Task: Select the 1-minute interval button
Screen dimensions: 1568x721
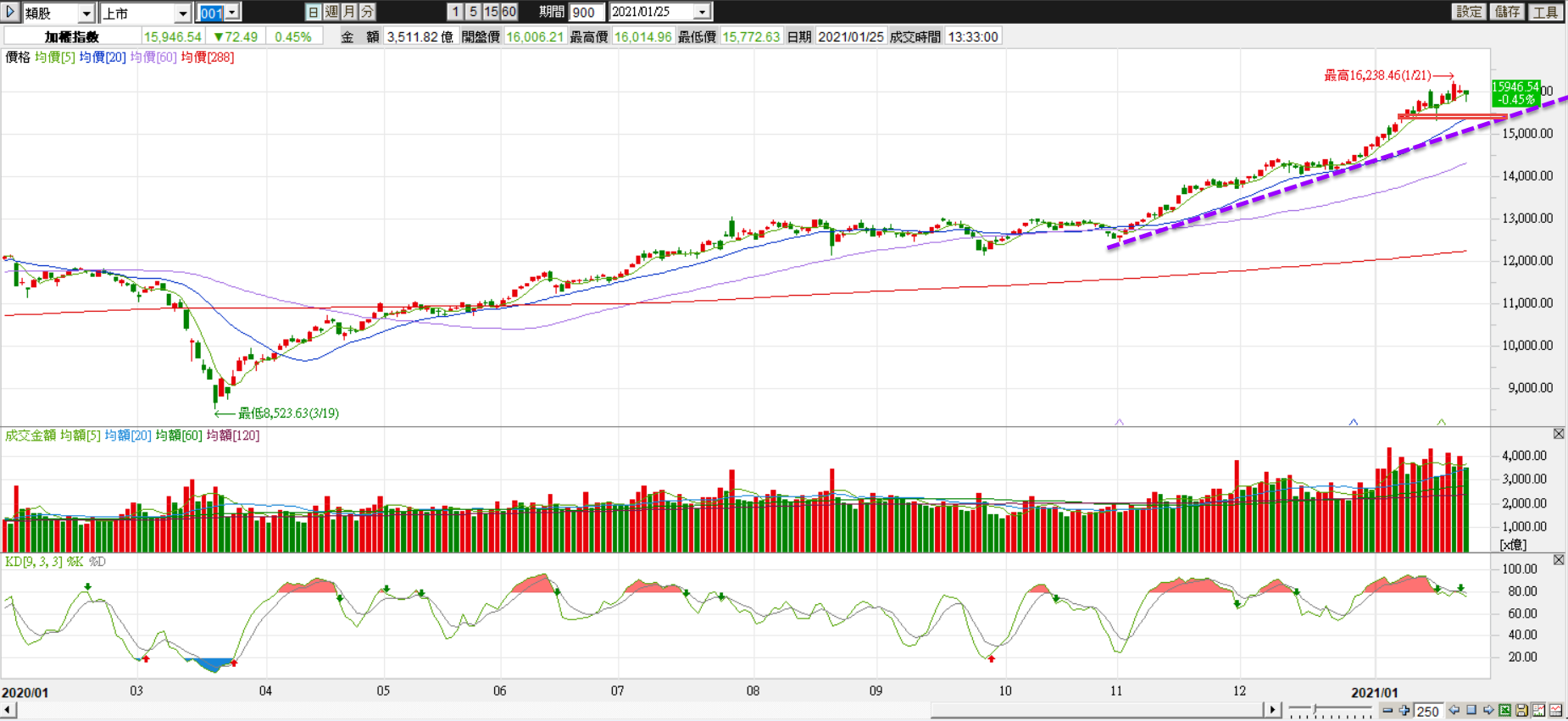Action: (x=455, y=12)
